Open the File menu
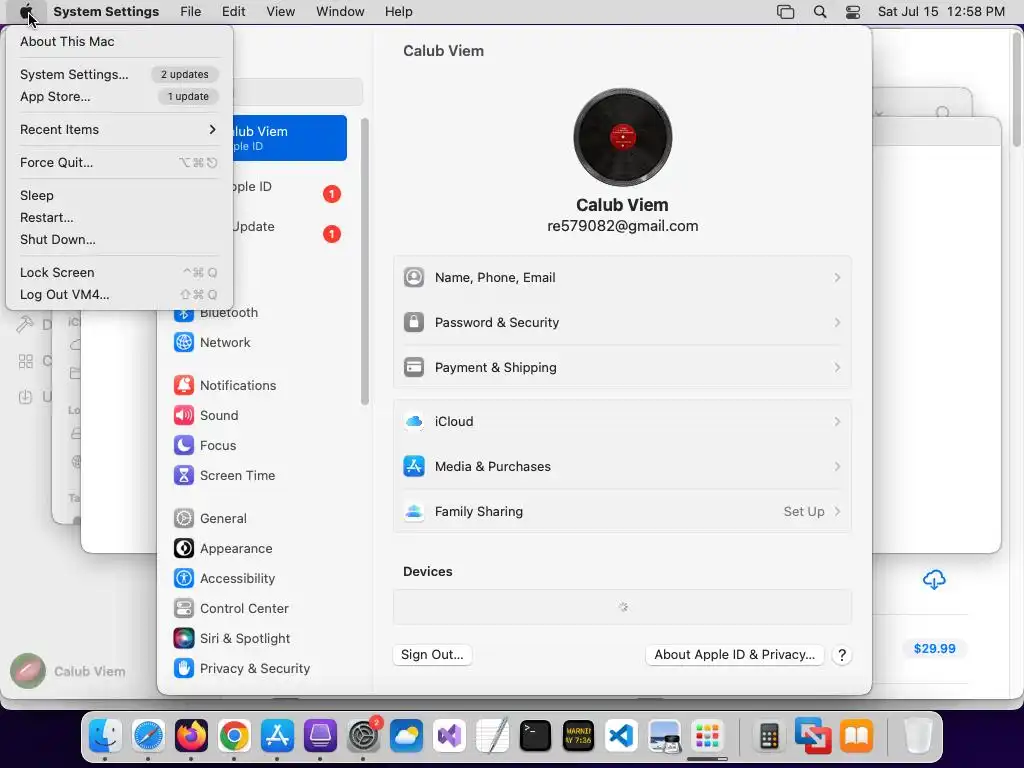This screenshot has width=1024, height=768. point(191,12)
